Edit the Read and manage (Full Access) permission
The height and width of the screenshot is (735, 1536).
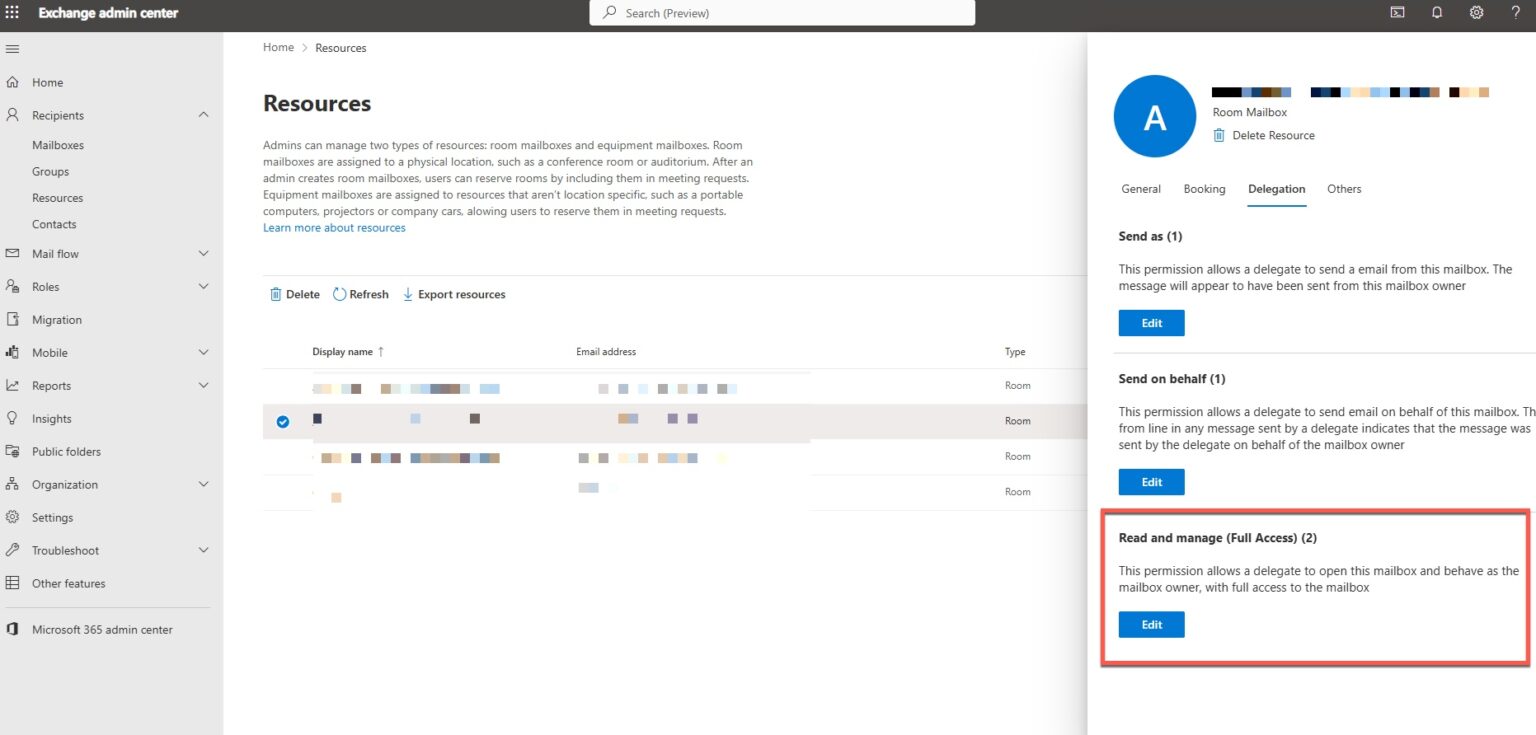[x=1151, y=625]
